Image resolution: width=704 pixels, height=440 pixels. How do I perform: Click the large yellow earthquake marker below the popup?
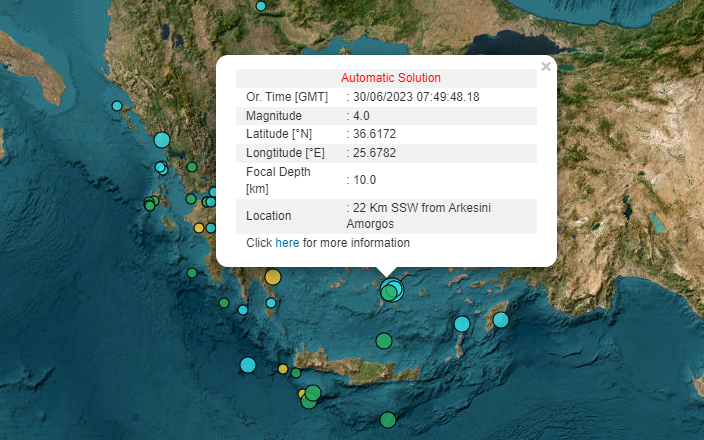(272, 277)
